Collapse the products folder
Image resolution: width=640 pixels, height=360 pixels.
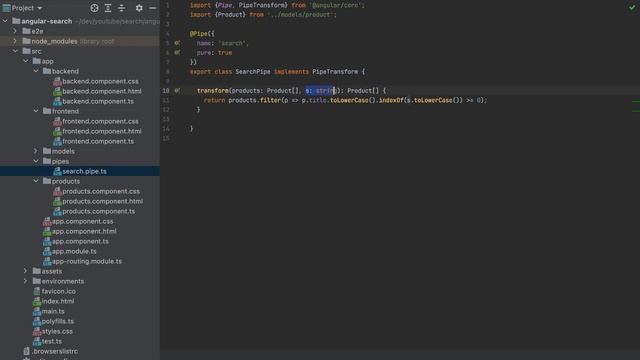coord(36,181)
